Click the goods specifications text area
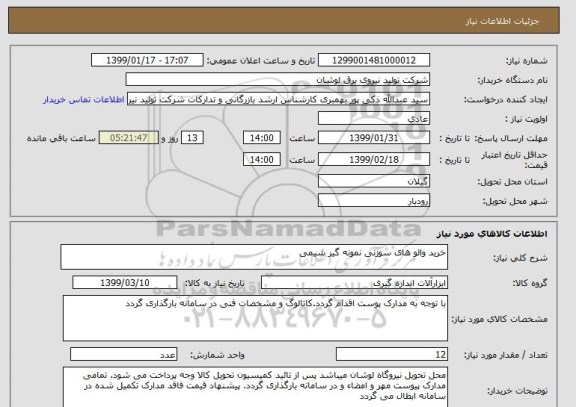Screen dimensions: 576x407 click(x=255, y=318)
